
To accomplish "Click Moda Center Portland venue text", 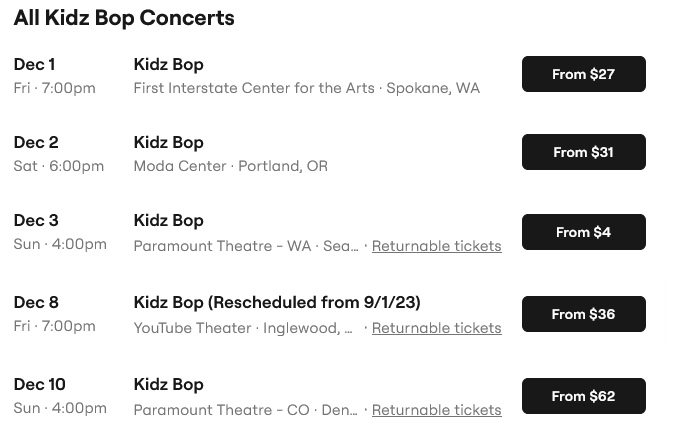I will click(x=230, y=166).
